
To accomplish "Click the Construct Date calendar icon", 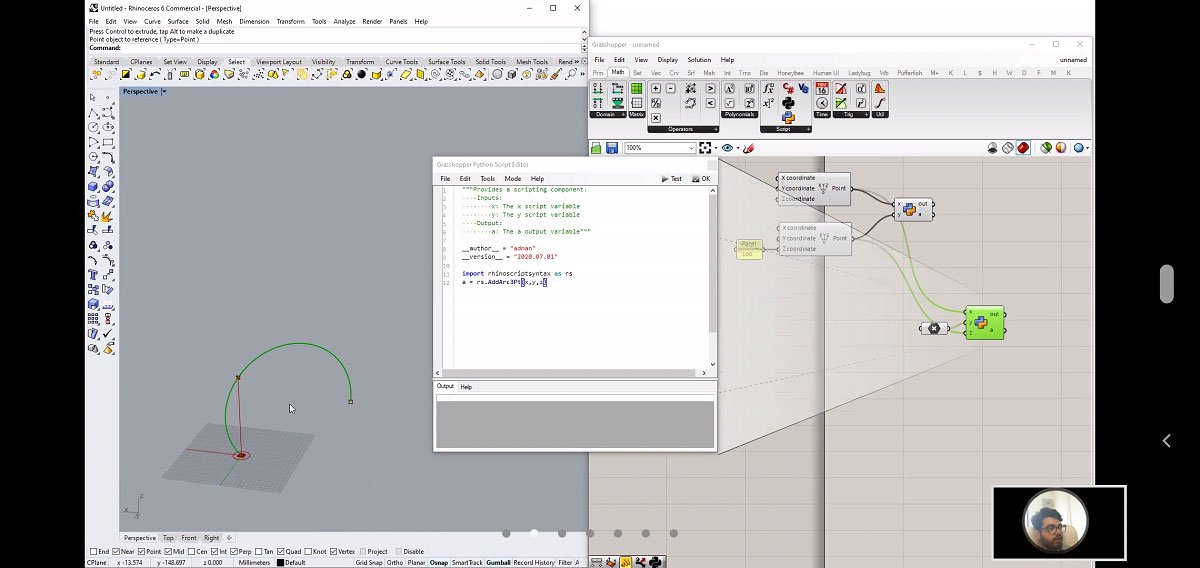I will (x=822, y=89).
